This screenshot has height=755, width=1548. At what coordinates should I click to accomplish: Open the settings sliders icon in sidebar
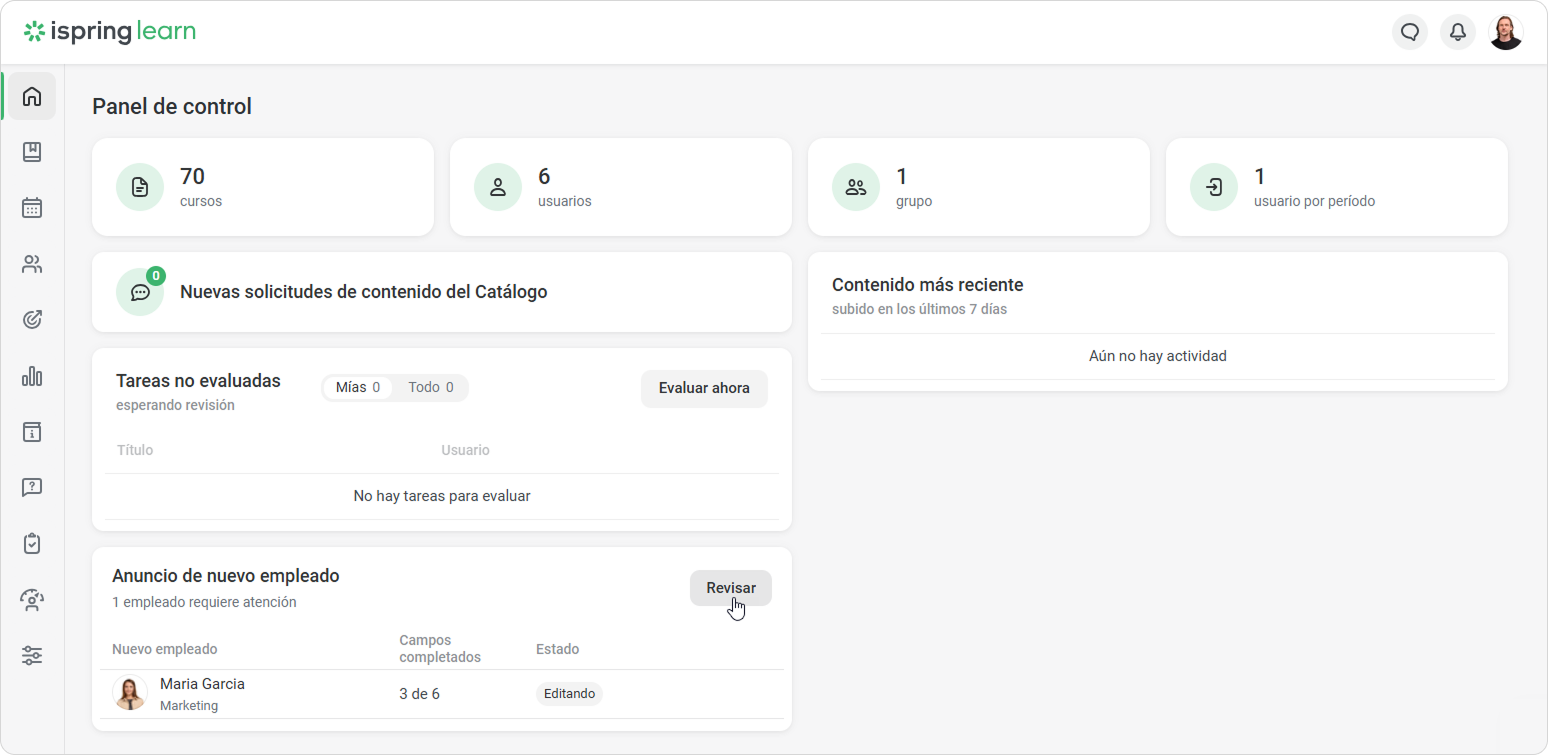pyautogui.click(x=32, y=656)
